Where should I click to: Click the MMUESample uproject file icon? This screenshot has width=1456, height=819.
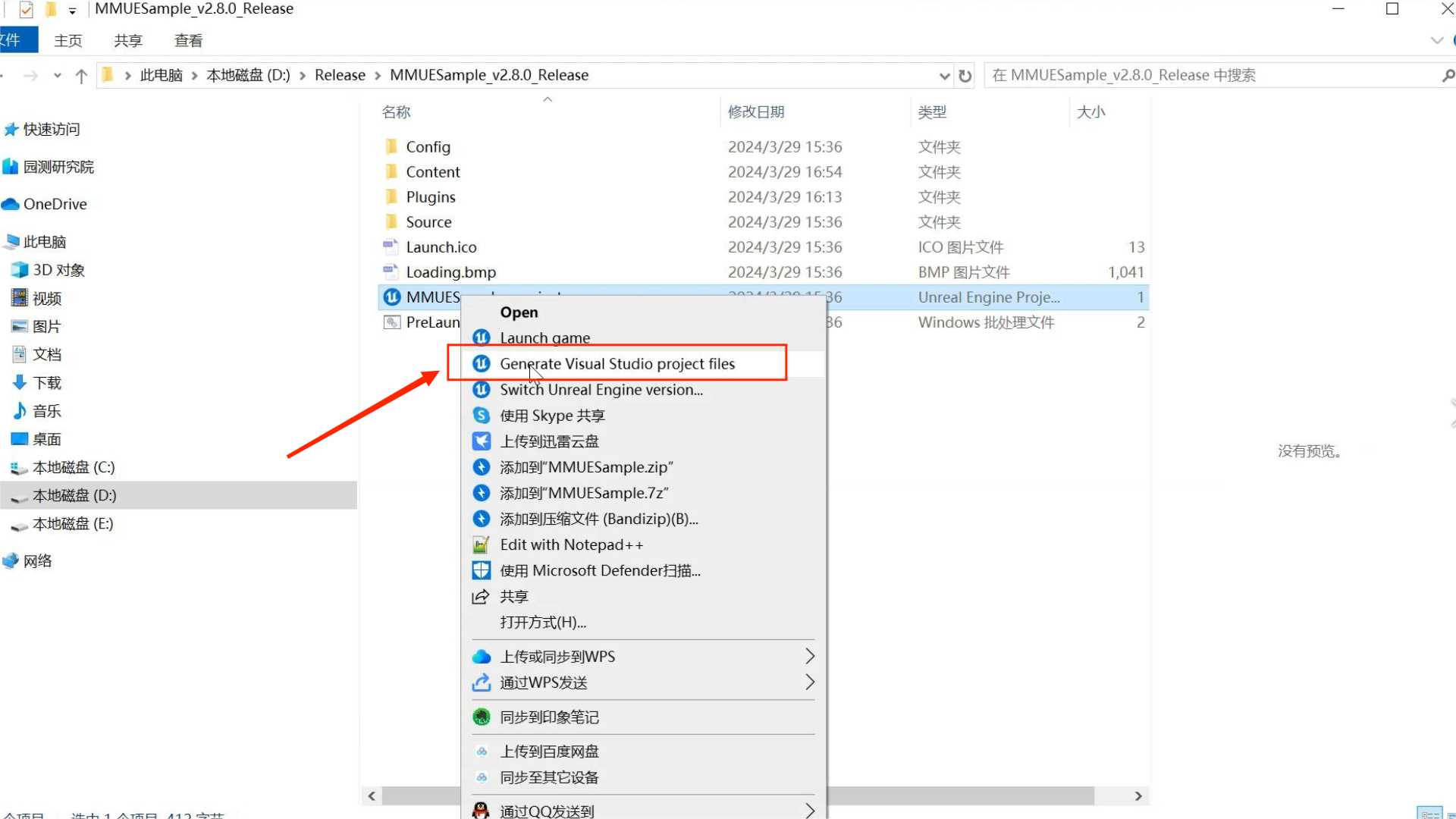(392, 297)
